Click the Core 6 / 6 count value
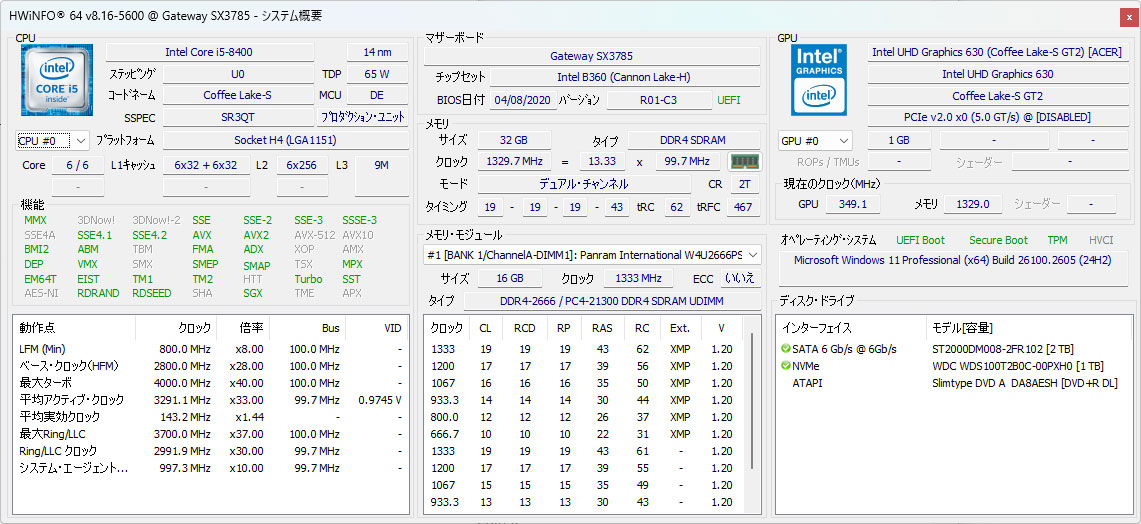The image size is (1141, 524). [x=78, y=165]
